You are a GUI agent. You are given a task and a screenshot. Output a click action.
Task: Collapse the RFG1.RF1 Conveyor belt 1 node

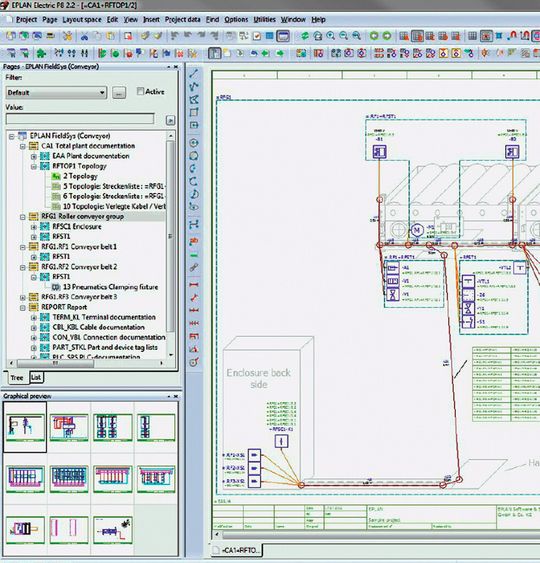point(23,247)
